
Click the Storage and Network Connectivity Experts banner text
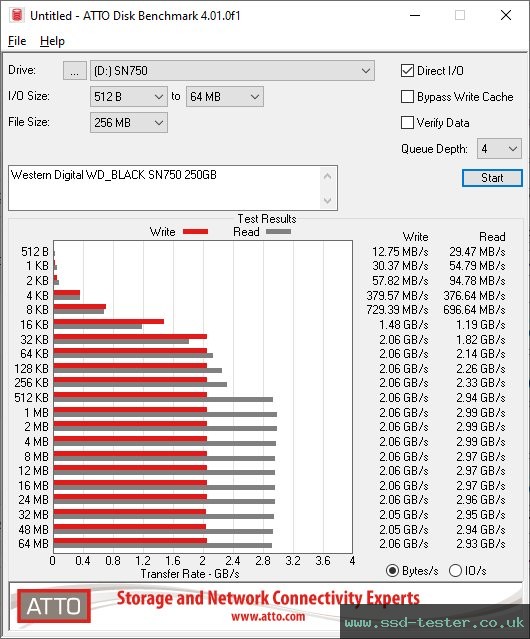pos(268,598)
